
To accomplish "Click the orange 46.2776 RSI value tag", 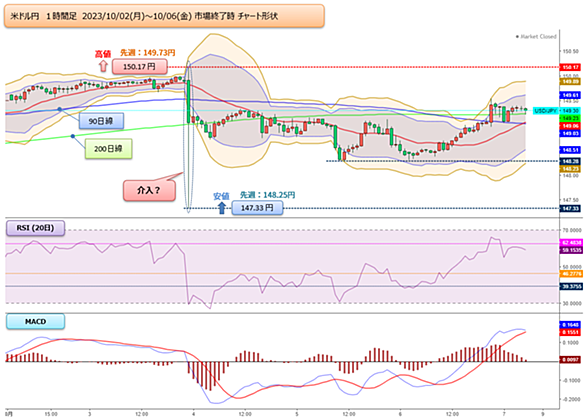I will pyautogui.click(x=571, y=274).
